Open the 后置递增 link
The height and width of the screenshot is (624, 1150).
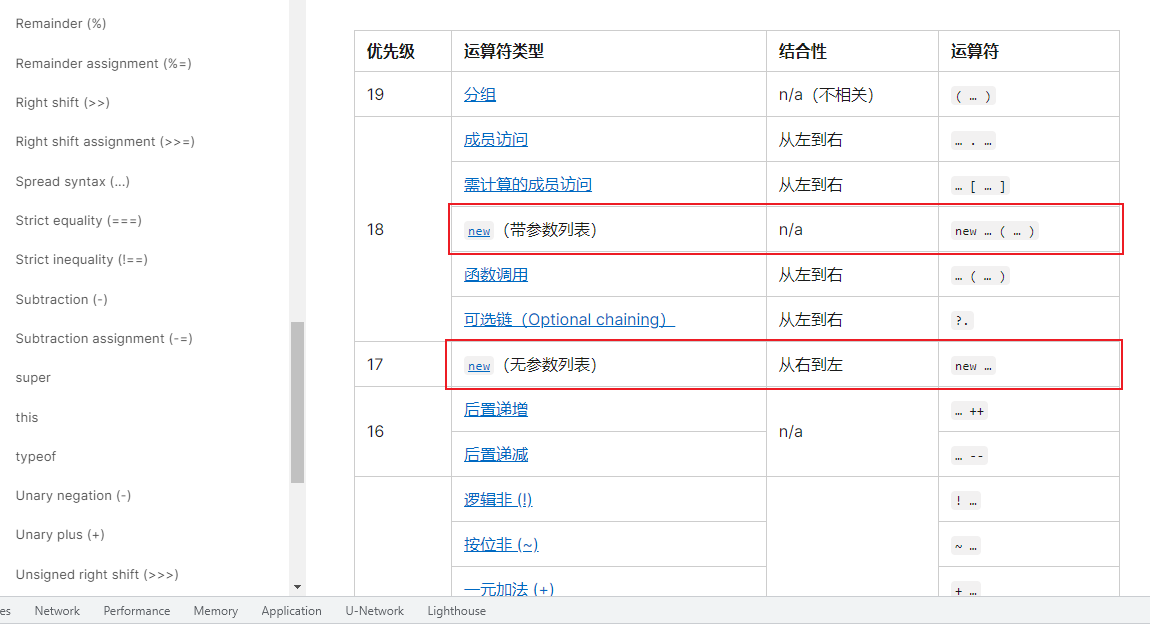(x=495, y=410)
